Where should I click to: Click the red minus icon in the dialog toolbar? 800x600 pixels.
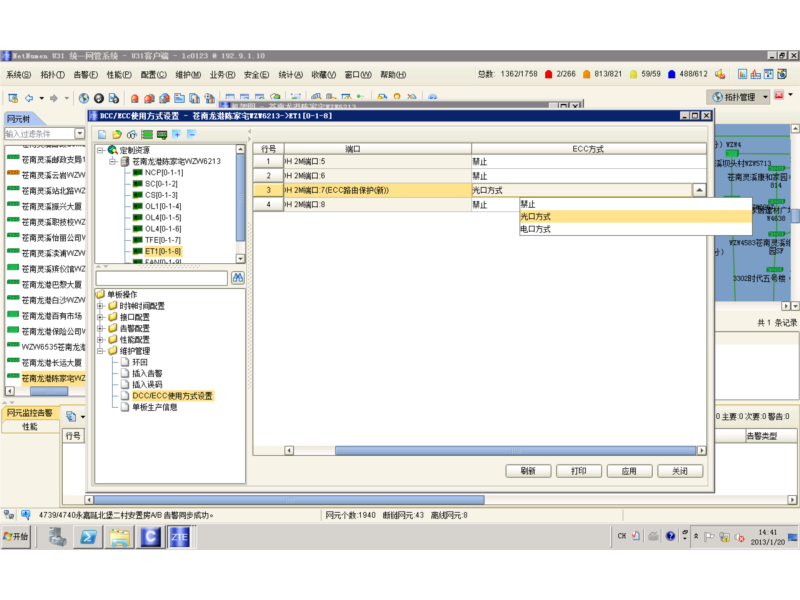[x=191, y=134]
